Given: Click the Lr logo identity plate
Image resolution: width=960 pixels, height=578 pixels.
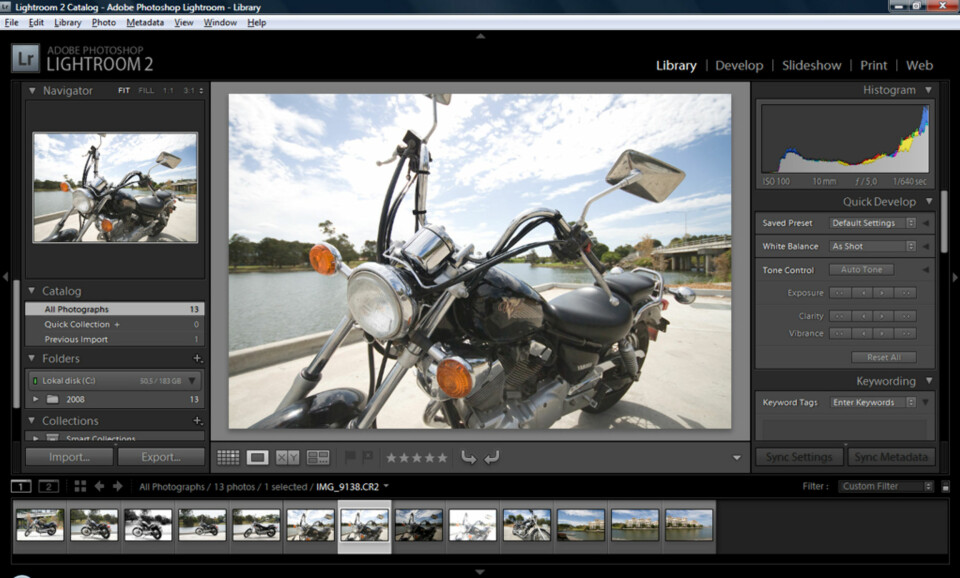Looking at the screenshot, I should tap(26, 59).
